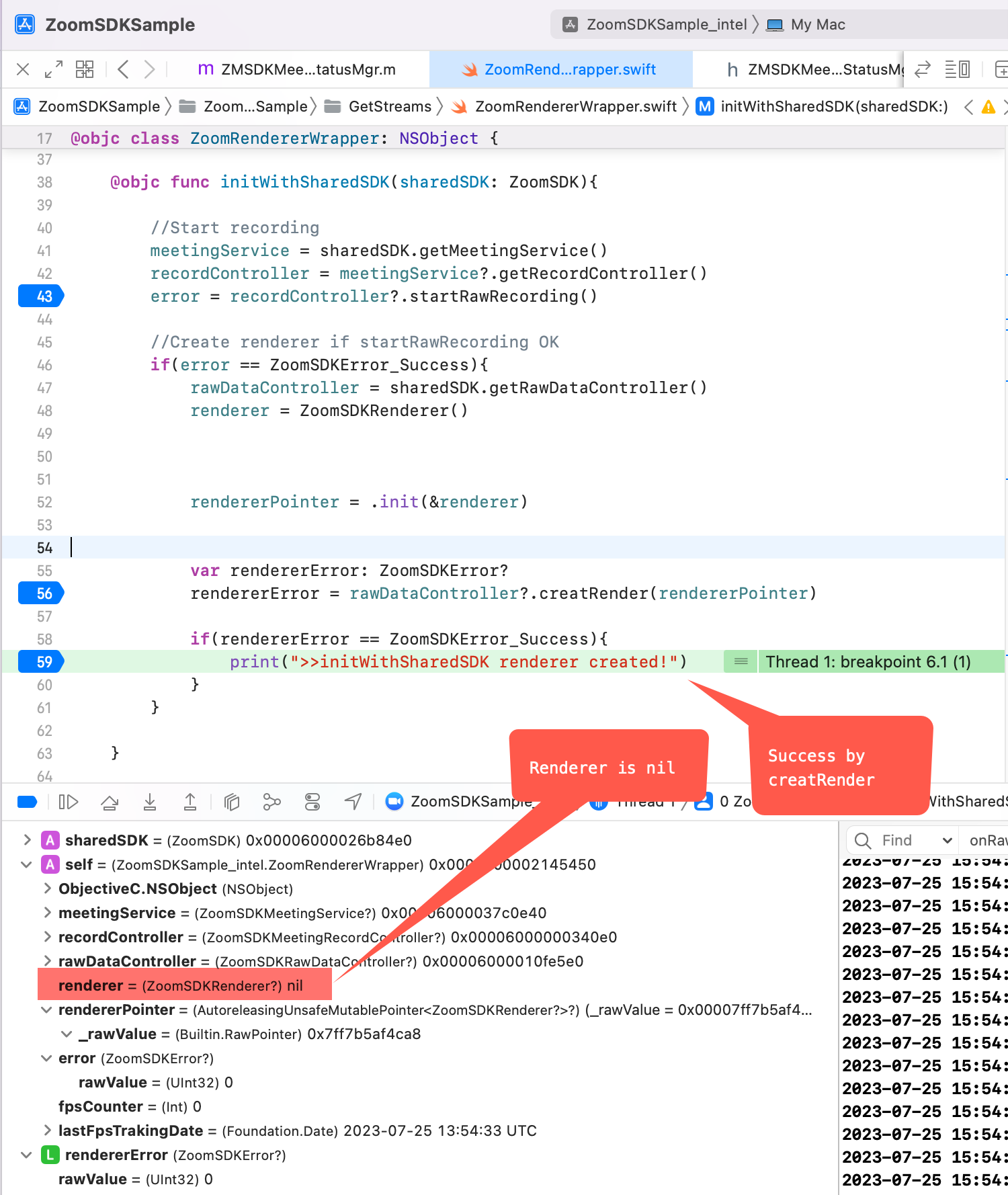Disable the breakpoint on line 56
The height and width of the screenshot is (1195, 1008).
point(41,593)
